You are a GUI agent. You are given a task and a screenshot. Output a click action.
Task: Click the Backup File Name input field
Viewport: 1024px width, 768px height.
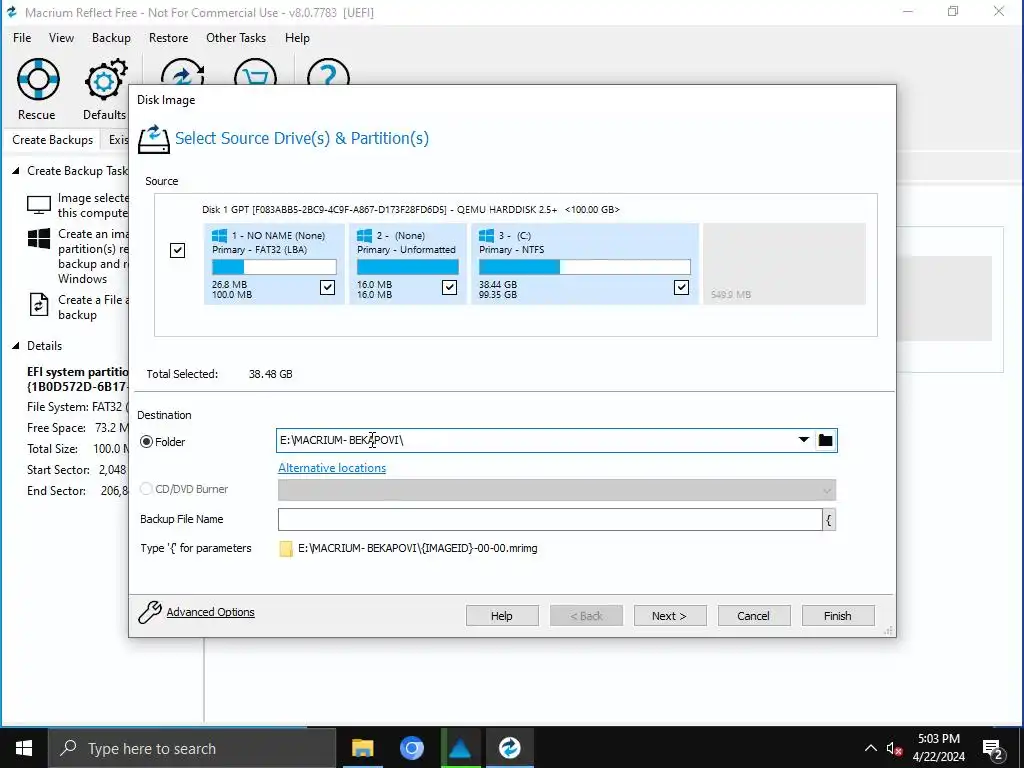click(550, 520)
